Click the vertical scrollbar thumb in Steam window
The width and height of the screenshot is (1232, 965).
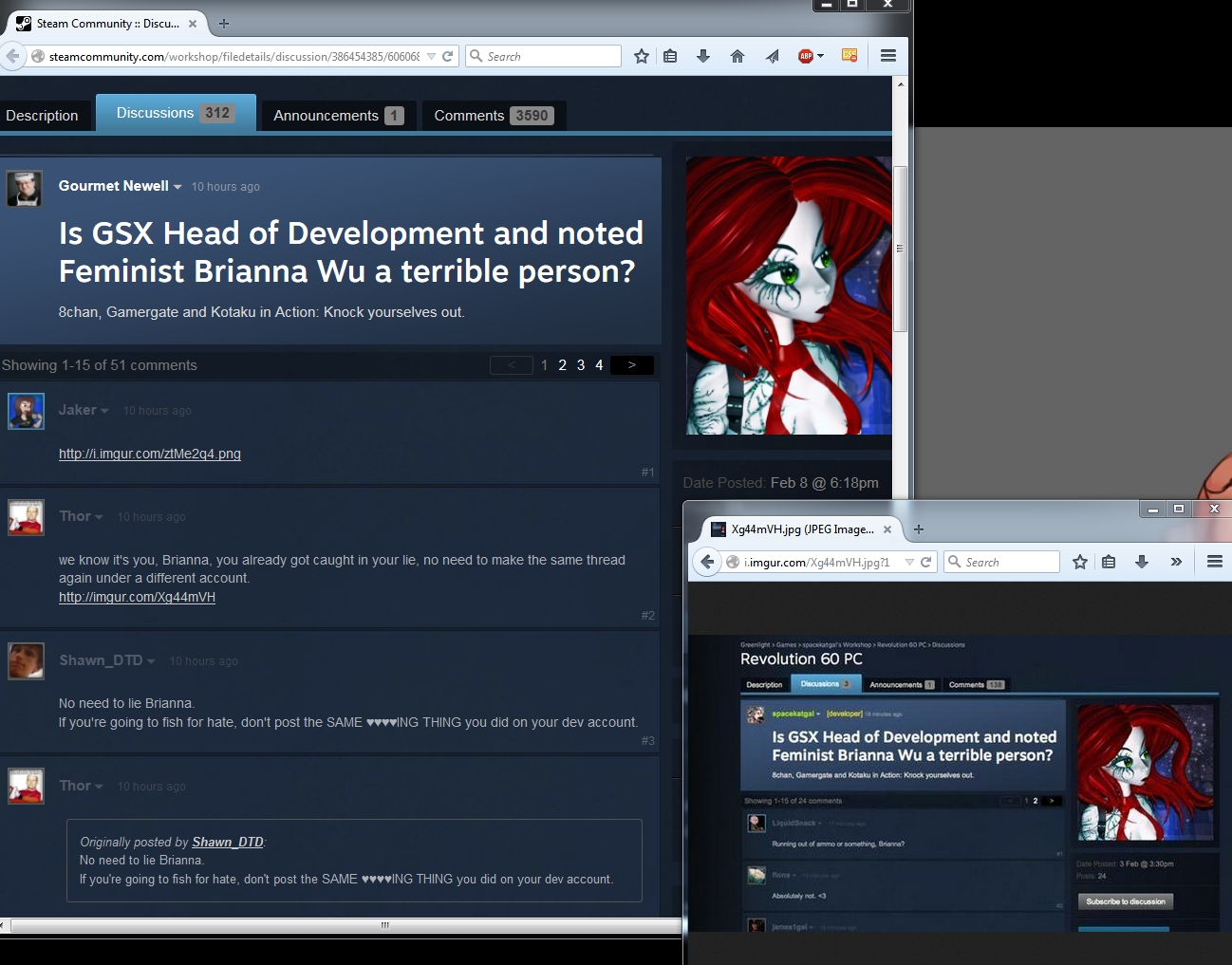tap(901, 249)
